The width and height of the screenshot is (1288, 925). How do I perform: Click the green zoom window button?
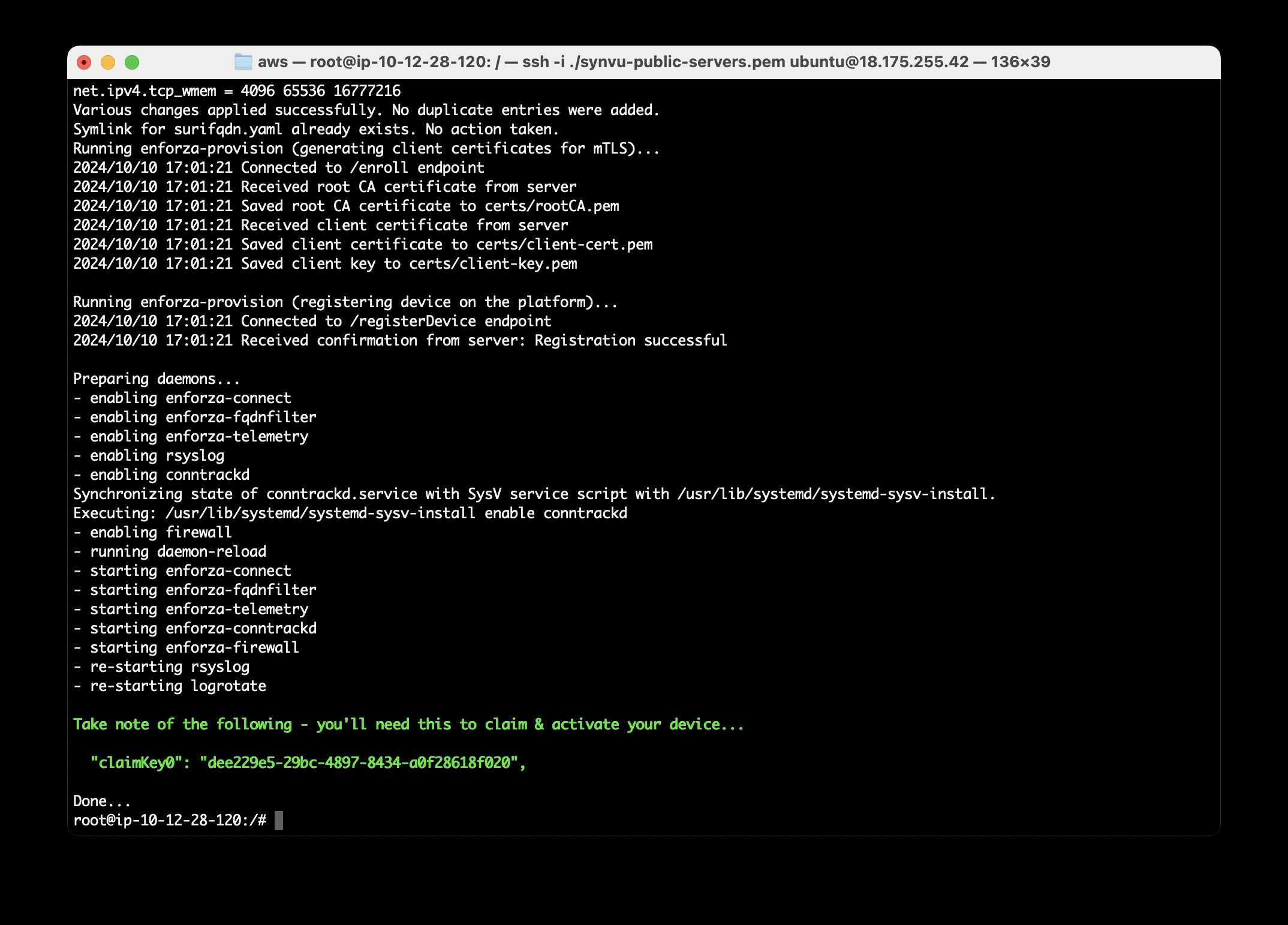pos(132,62)
